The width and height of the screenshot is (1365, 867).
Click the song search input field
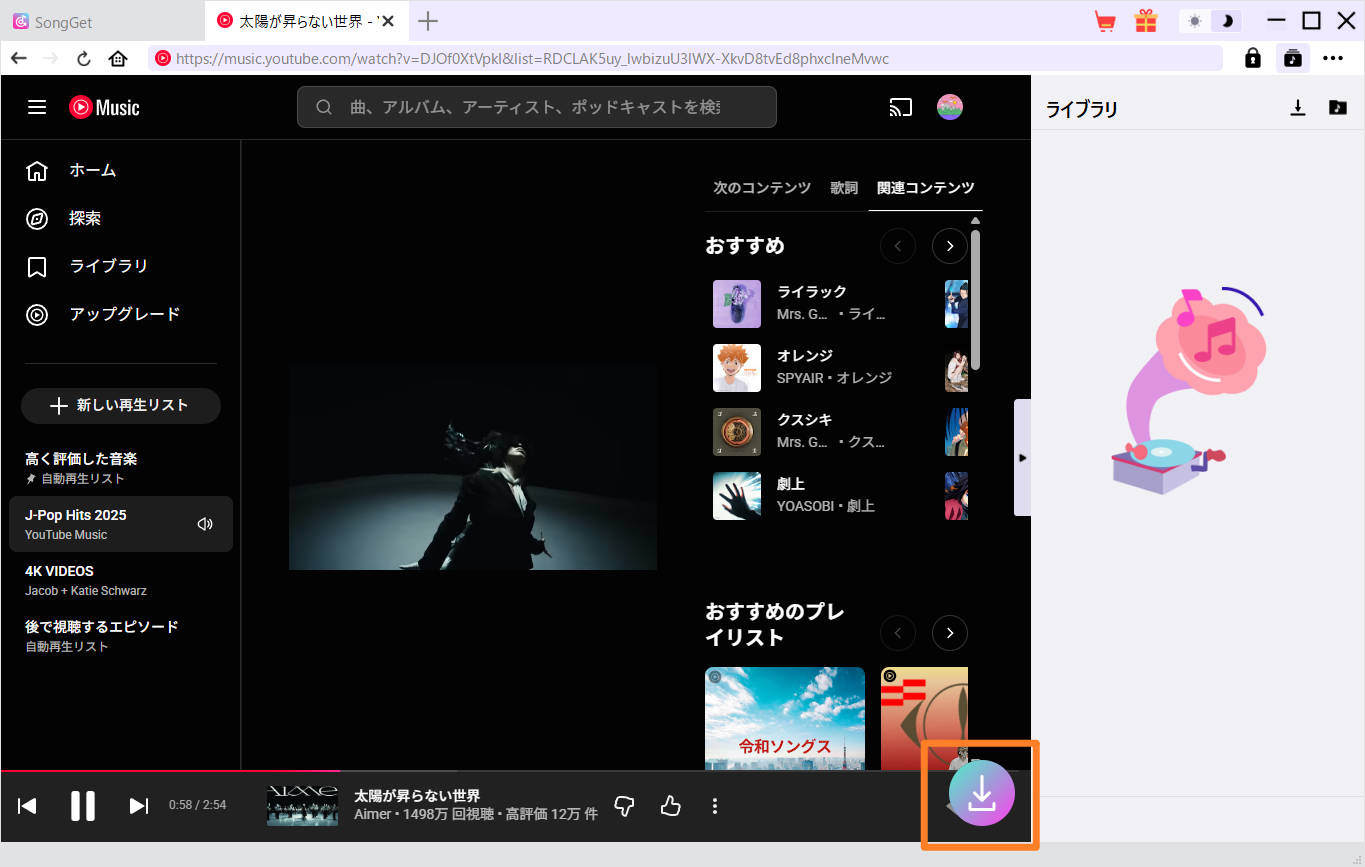535,107
